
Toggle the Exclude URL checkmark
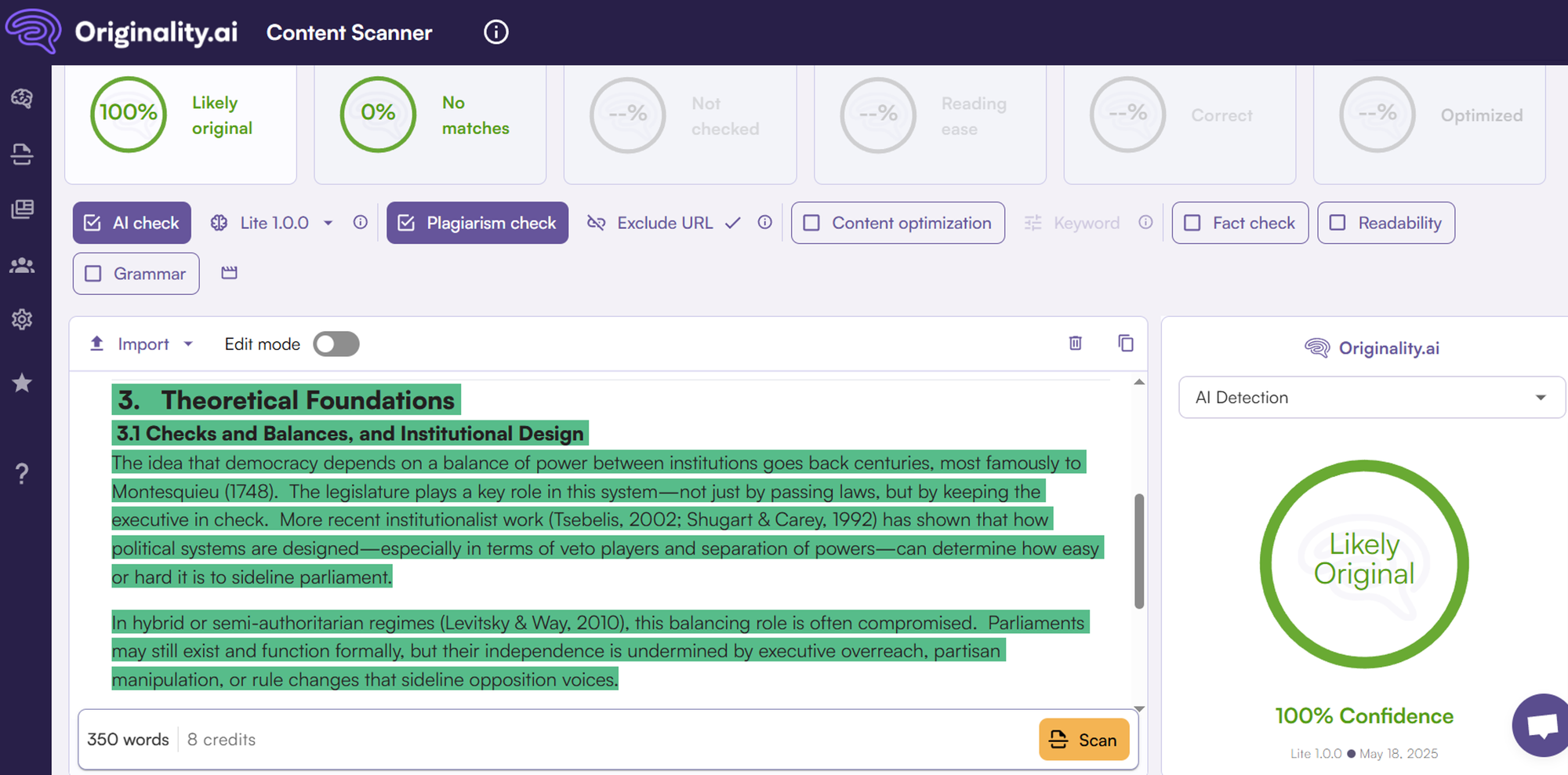pyautogui.click(x=733, y=223)
